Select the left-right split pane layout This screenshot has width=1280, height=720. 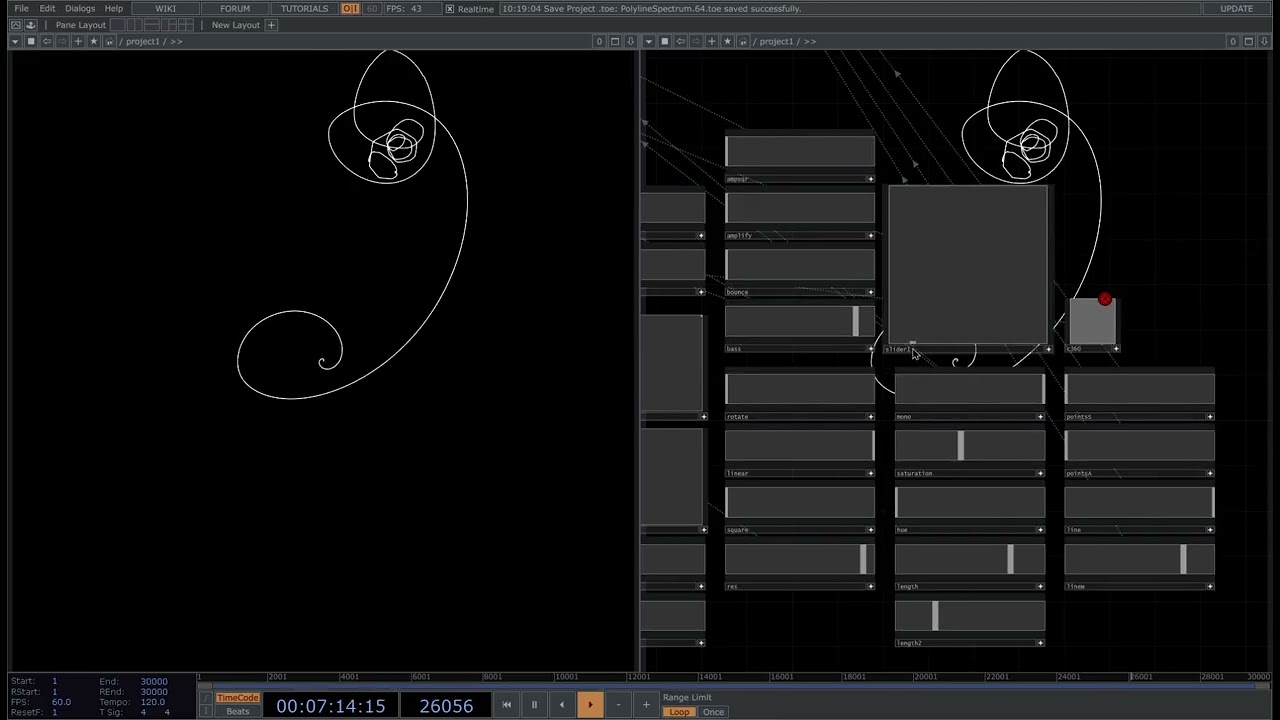pyautogui.click(x=133, y=25)
